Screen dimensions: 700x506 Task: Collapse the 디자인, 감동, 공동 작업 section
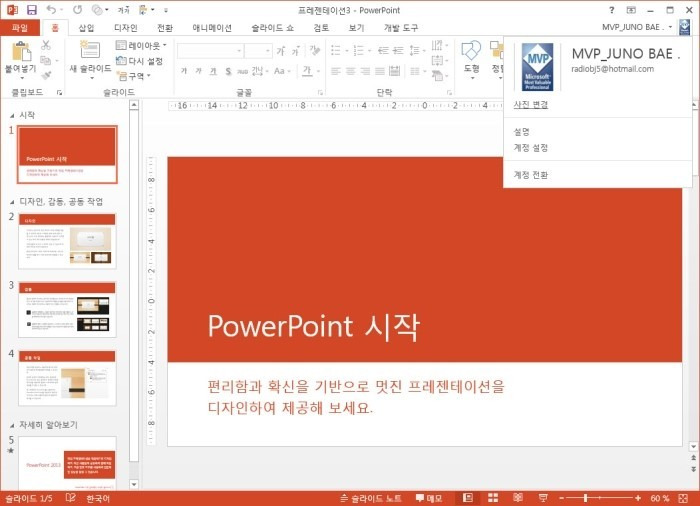click(12, 202)
